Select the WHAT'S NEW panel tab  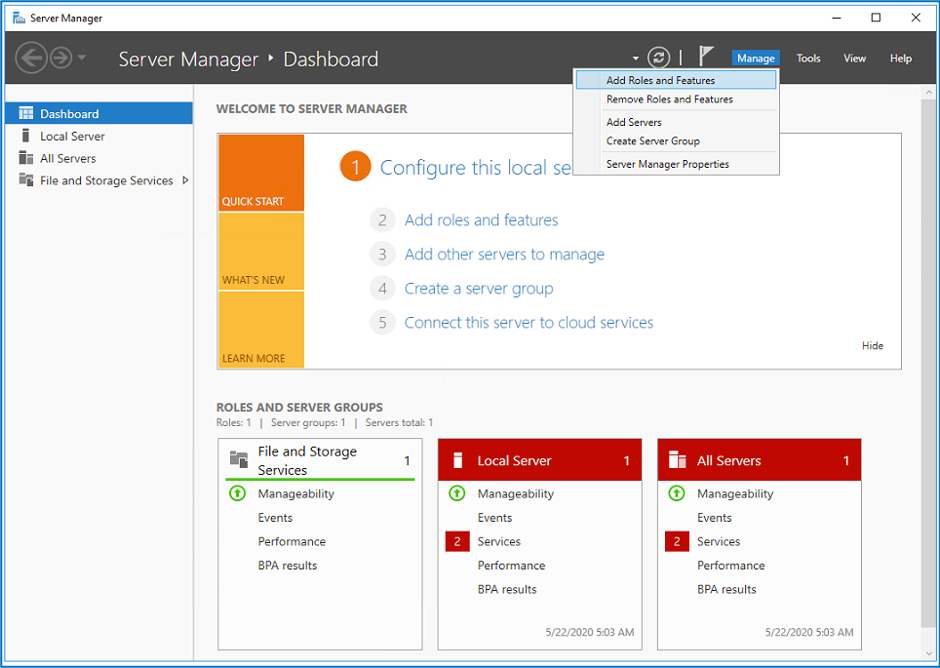(261, 251)
